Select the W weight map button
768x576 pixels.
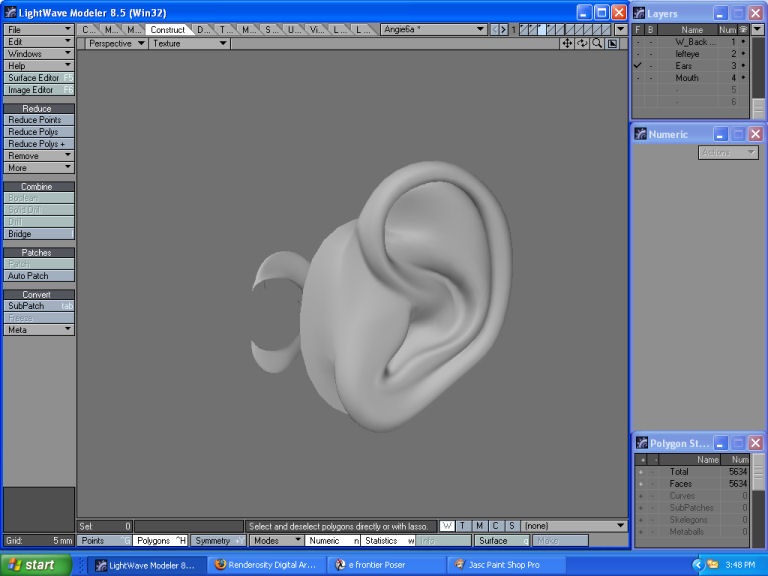[448, 526]
